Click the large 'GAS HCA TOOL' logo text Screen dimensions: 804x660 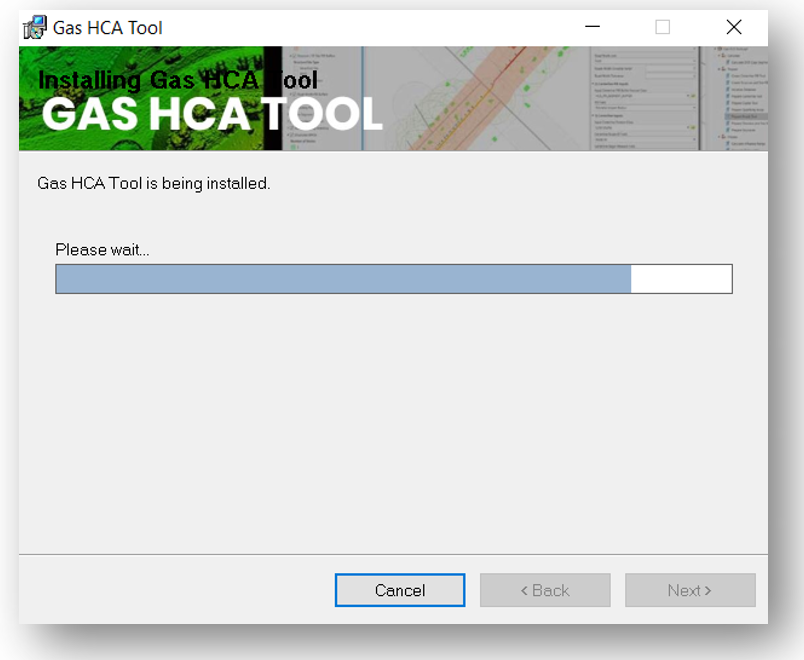coord(212,115)
